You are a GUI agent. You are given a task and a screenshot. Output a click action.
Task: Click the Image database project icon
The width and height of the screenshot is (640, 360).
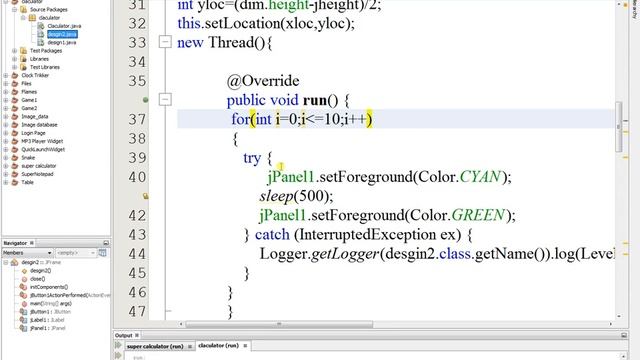tap(15, 124)
